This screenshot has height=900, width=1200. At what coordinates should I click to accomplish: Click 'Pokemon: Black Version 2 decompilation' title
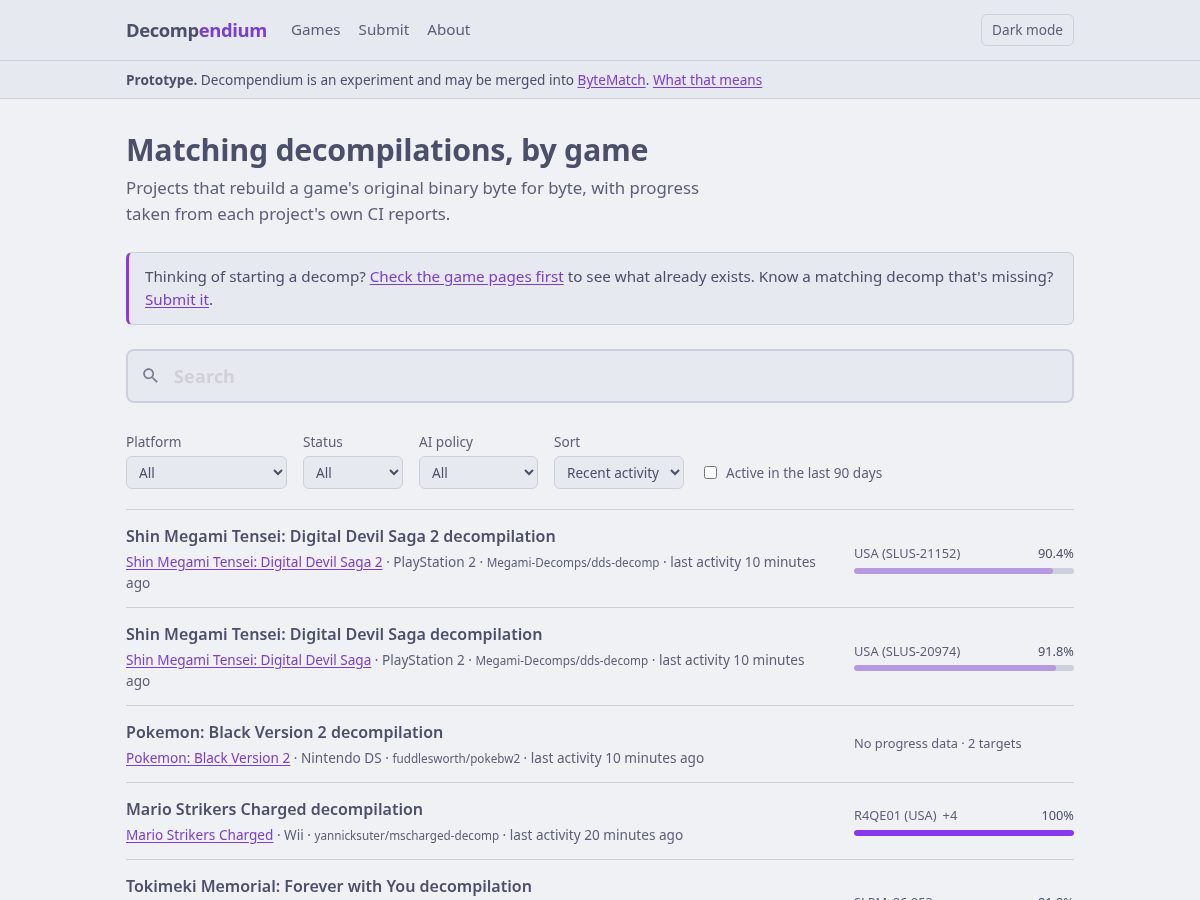tap(284, 732)
